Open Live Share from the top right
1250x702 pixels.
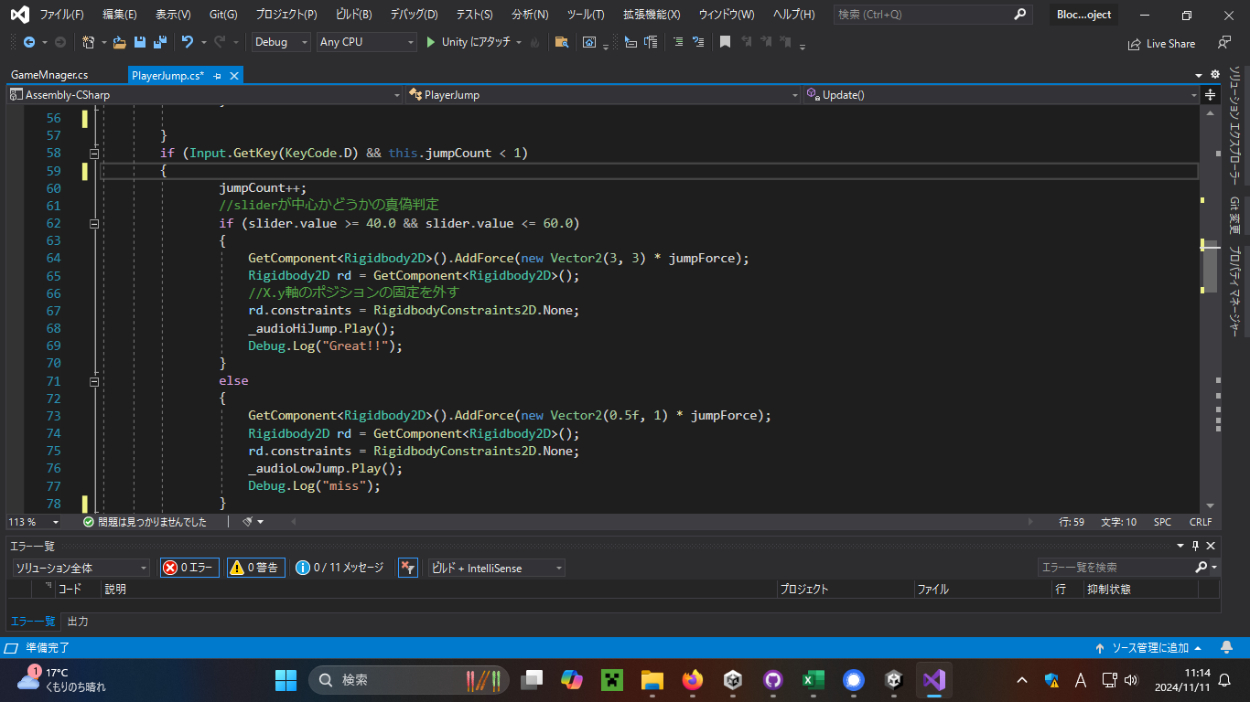point(1161,44)
